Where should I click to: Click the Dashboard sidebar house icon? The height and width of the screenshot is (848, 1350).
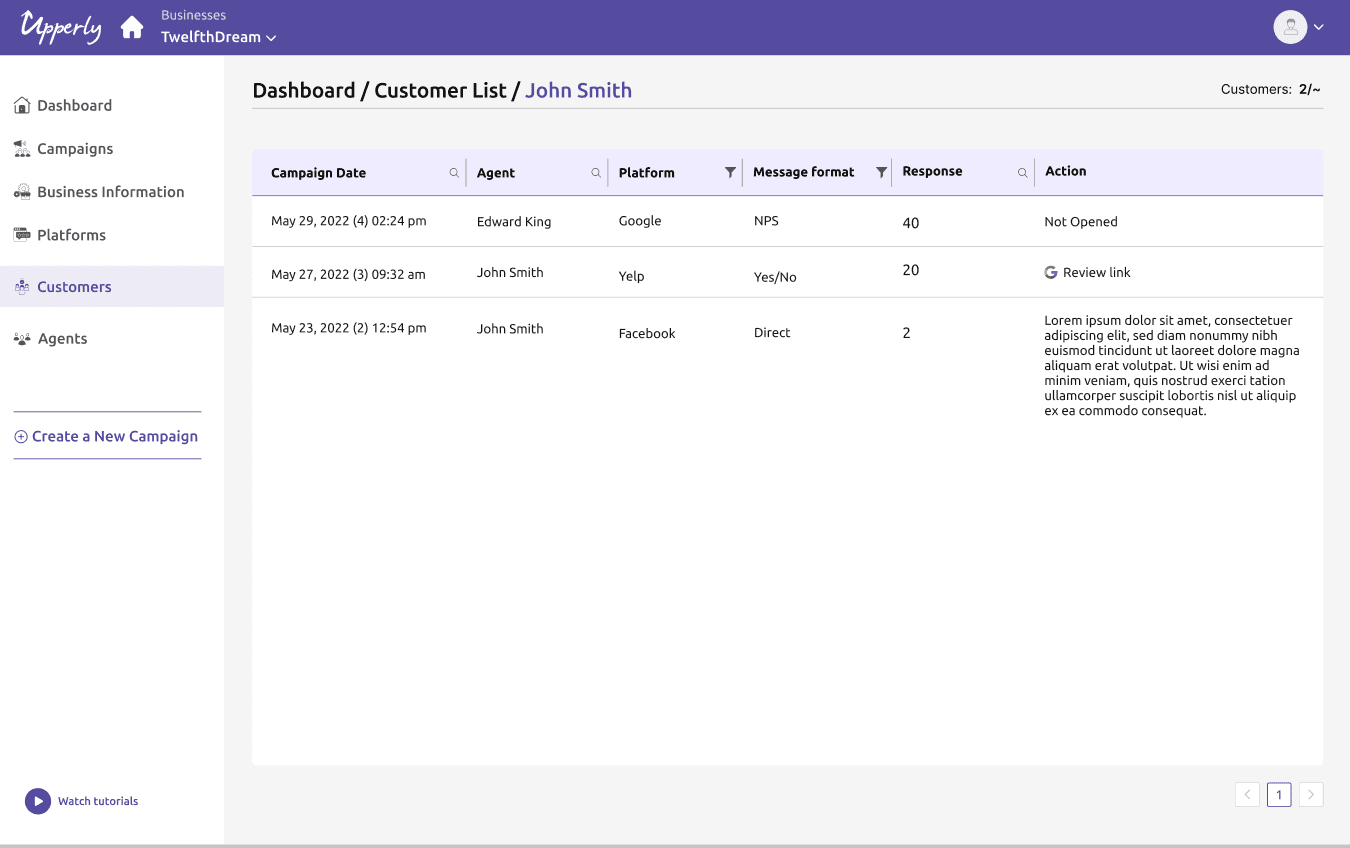pyautogui.click(x=21, y=105)
